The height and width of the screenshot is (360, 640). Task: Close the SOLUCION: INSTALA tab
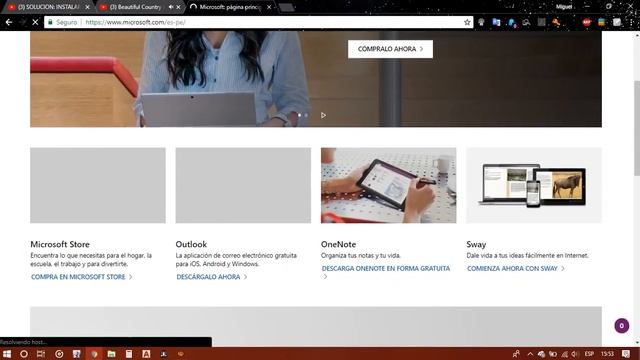click(x=87, y=7)
